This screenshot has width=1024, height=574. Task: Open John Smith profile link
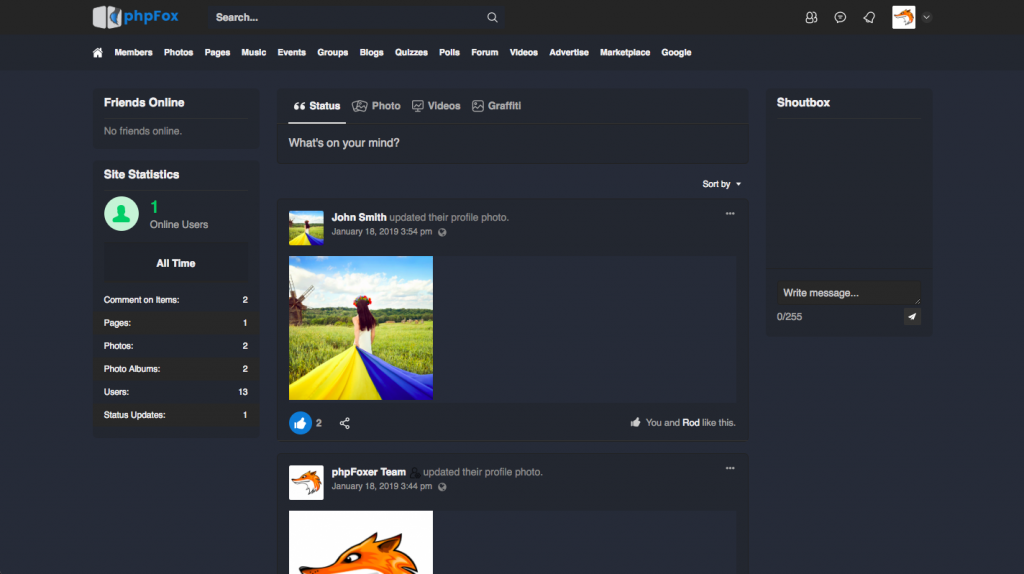coord(359,217)
